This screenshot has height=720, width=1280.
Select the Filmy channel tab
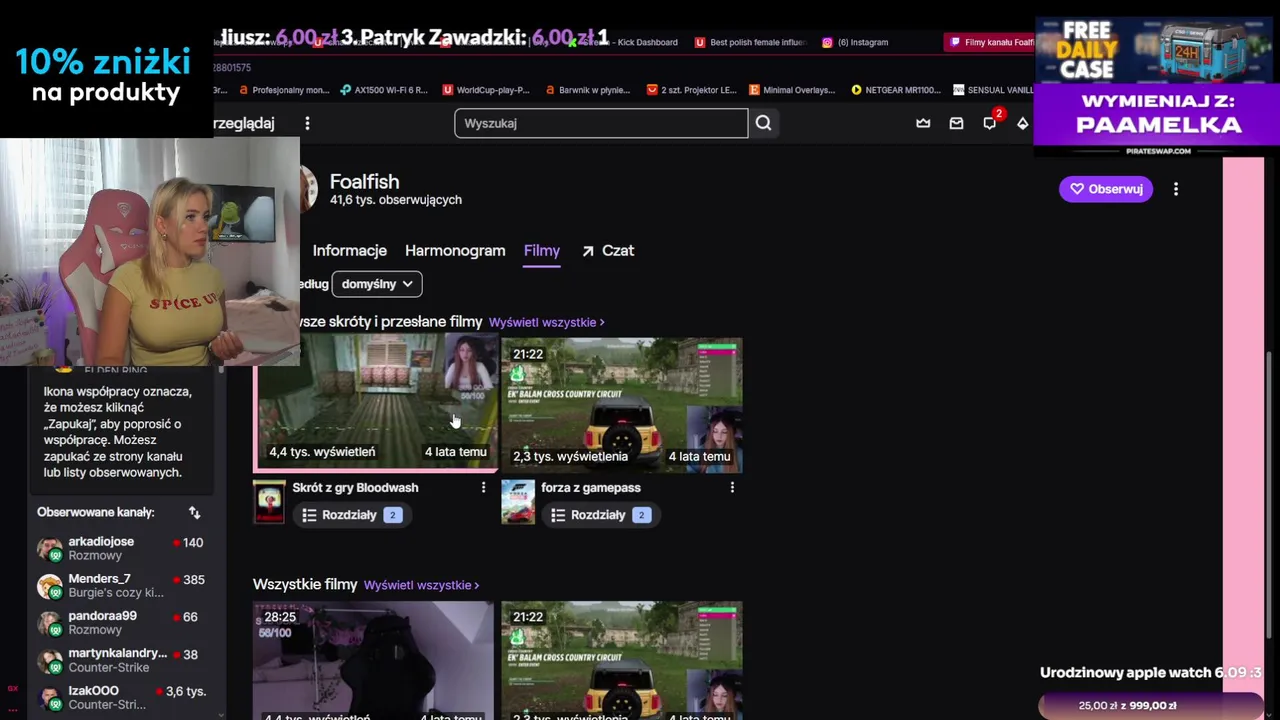click(x=542, y=251)
